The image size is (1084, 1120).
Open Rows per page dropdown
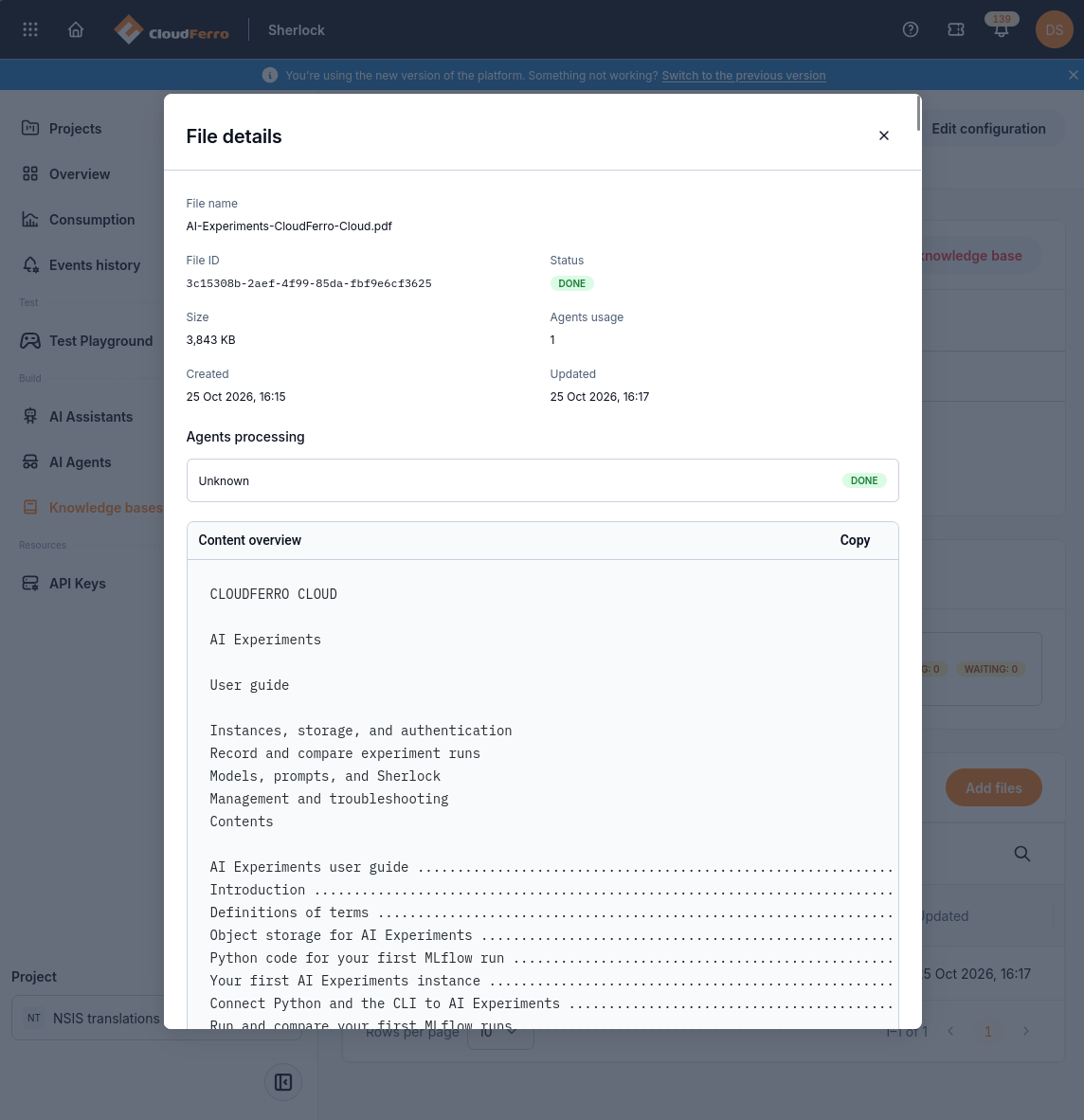click(x=500, y=1032)
